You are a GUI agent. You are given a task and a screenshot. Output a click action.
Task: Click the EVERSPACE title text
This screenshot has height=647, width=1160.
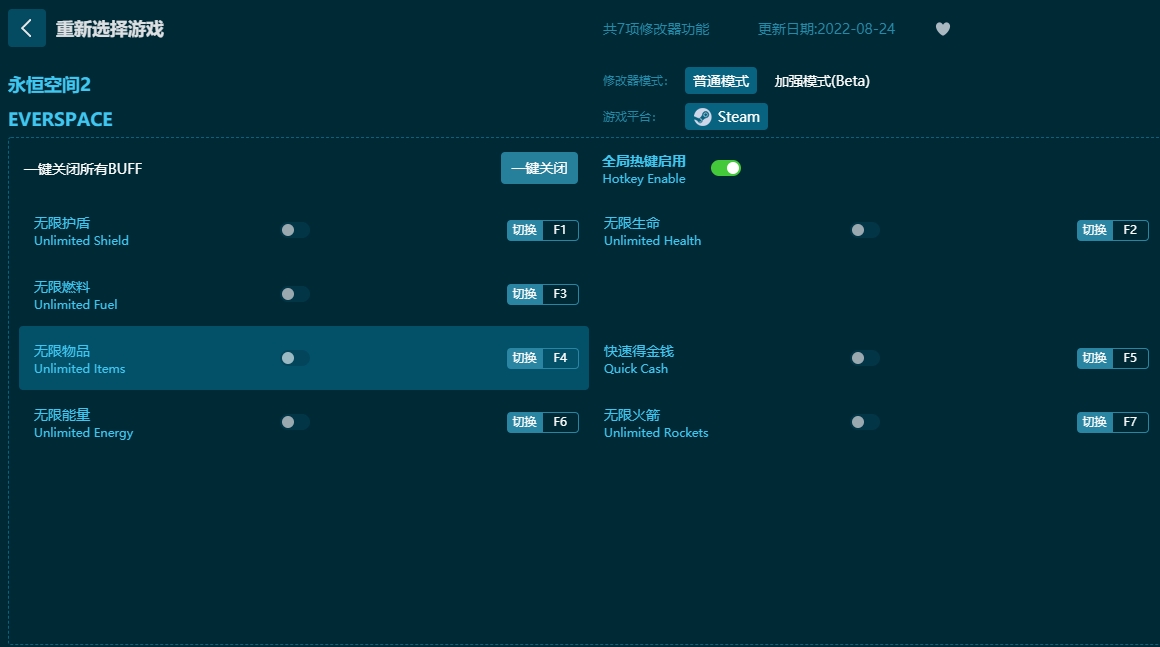pyautogui.click(x=61, y=119)
